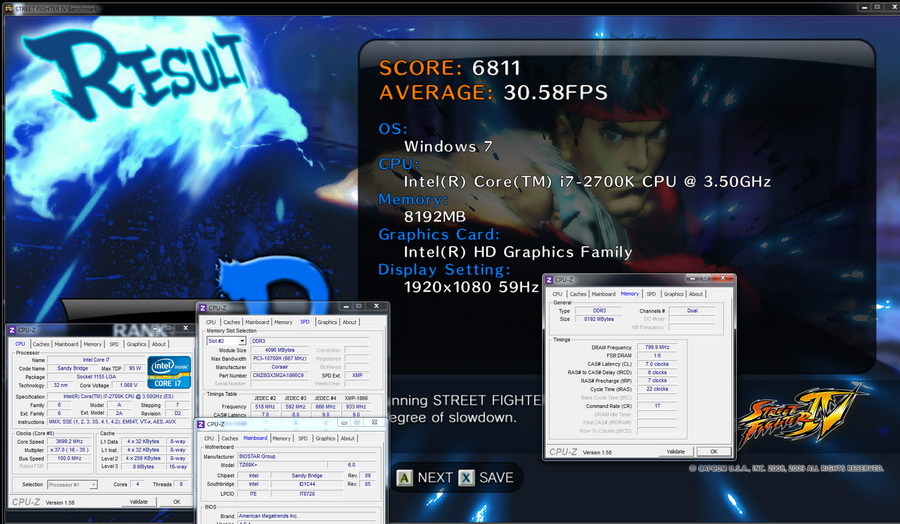Close the Memory CPU-Z window

tap(722, 278)
